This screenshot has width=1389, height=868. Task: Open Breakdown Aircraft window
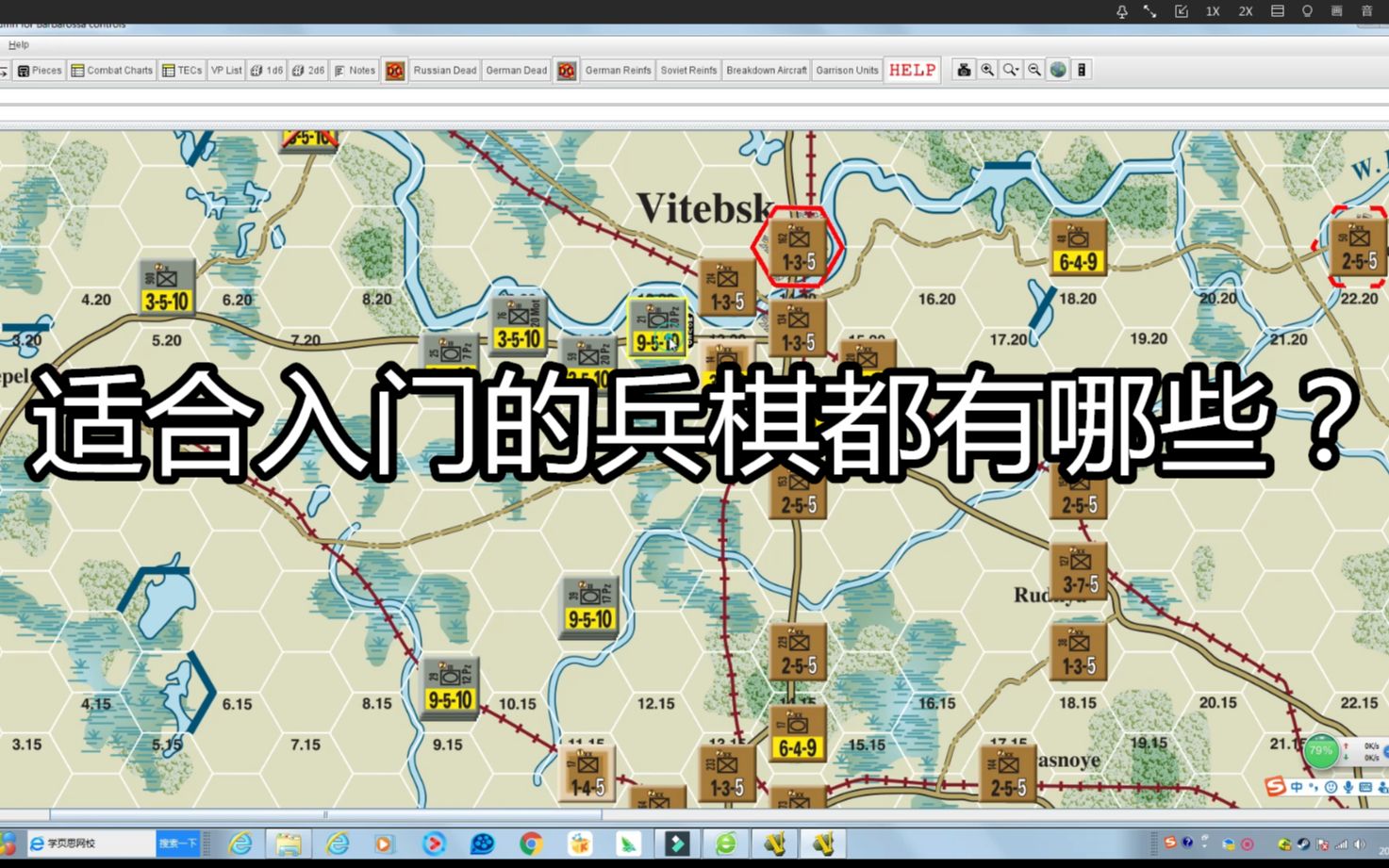pyautogui.click(x=767, y=71)
